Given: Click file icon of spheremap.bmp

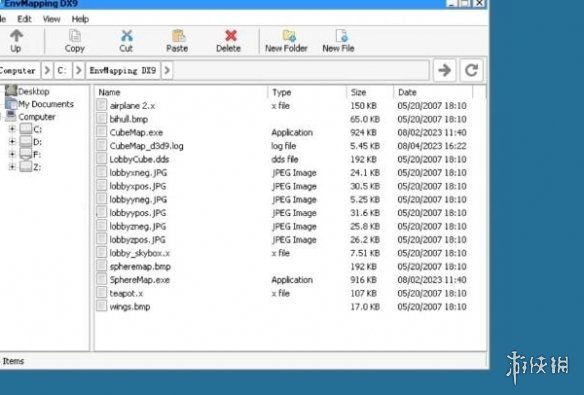Looking at the screenshot, I should (101, 266).
